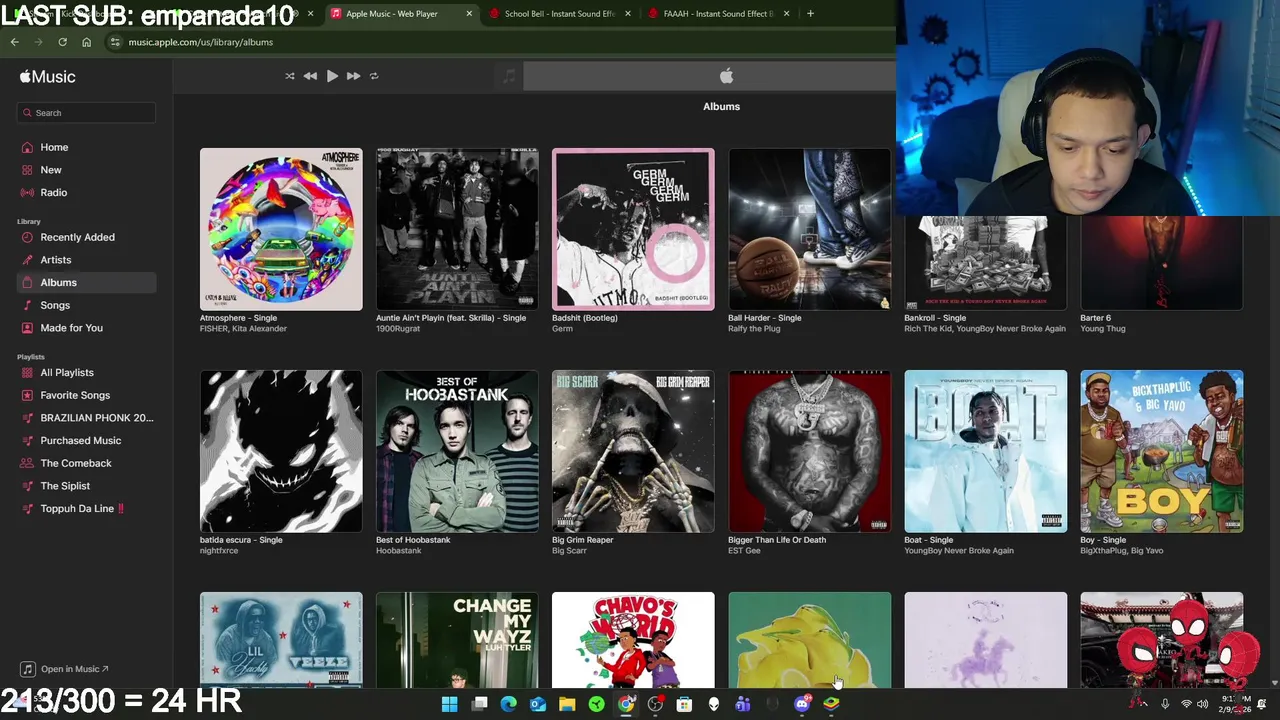Open the Big Grim Reaper album cover

[x=633, y=451]
